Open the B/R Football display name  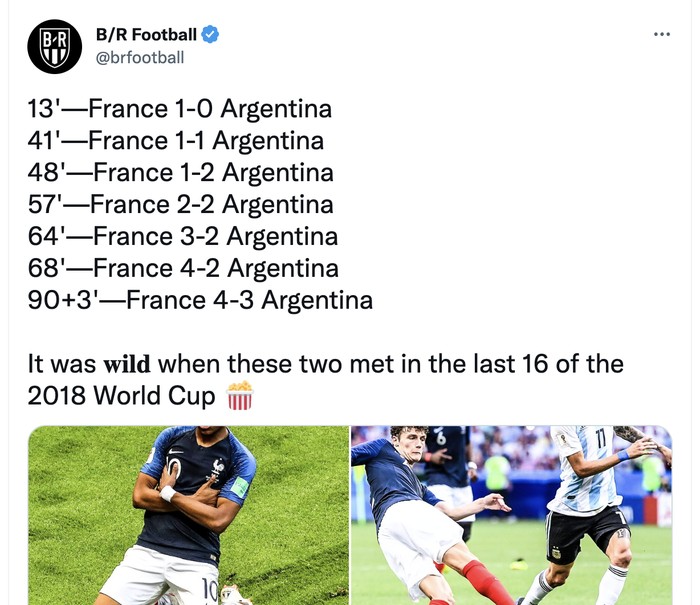146,35
